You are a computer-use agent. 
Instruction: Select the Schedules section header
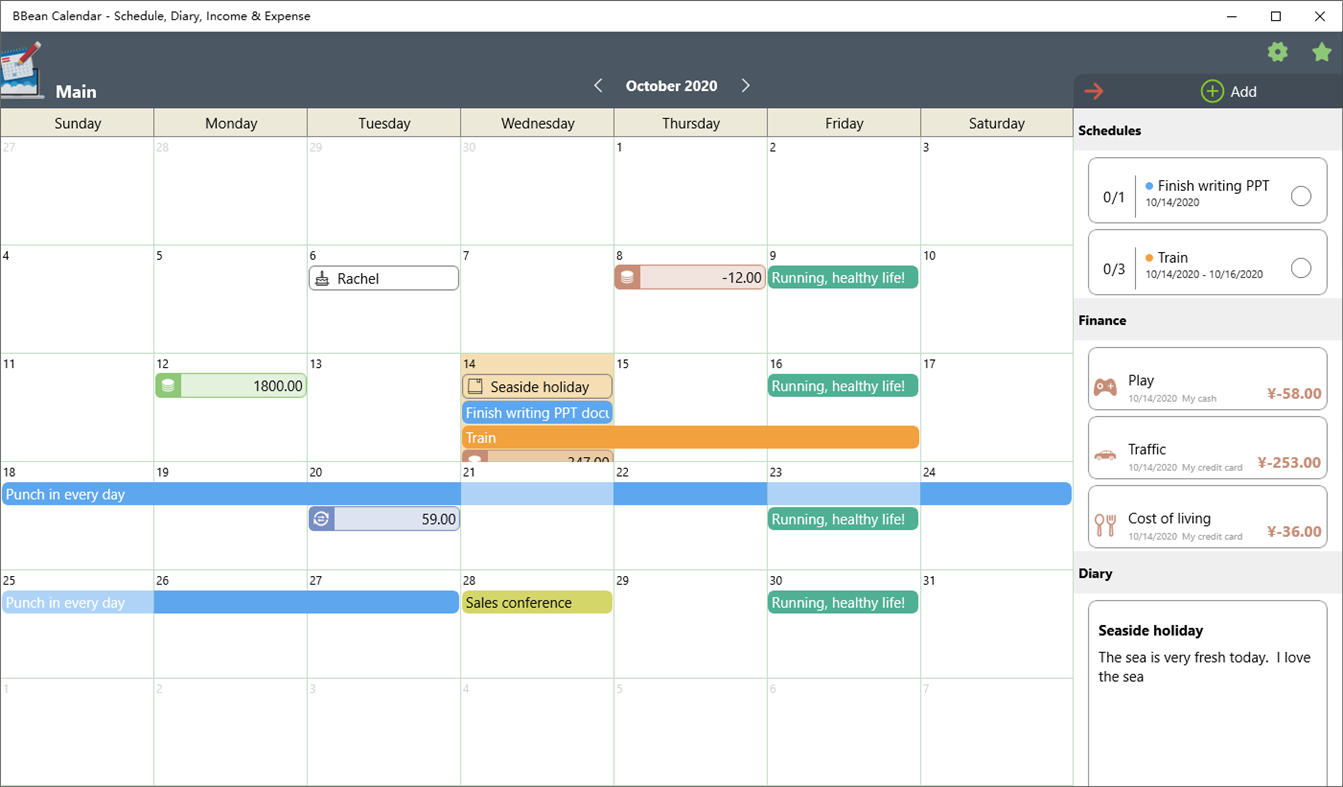1108,130
